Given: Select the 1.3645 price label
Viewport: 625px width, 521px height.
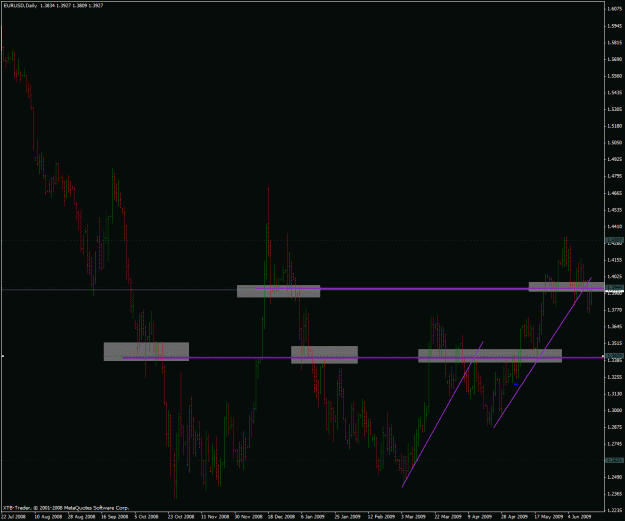Looking at the screenshot, I should pos(614,326).
